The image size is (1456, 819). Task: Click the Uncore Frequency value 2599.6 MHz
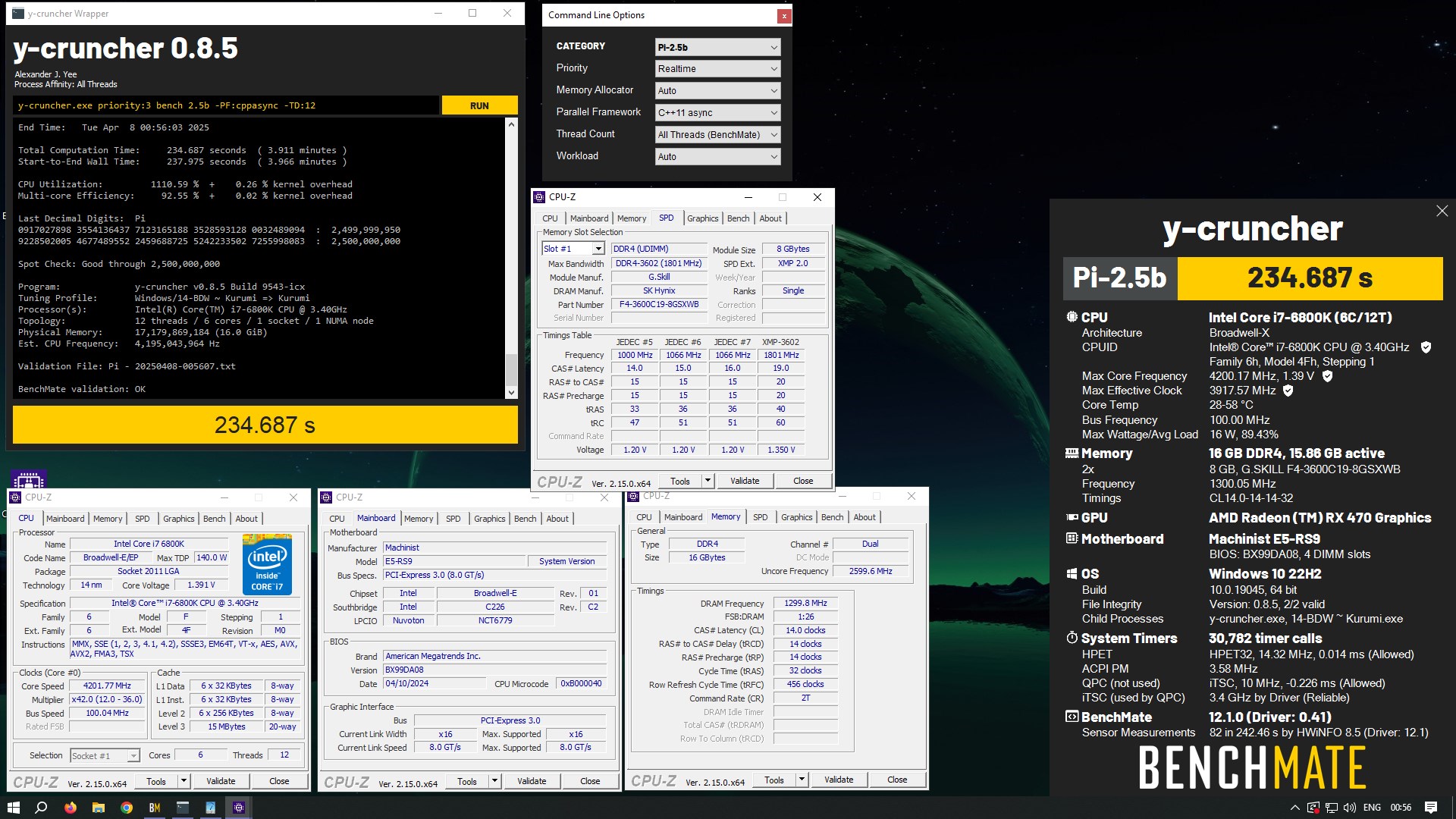pos(870,571)
